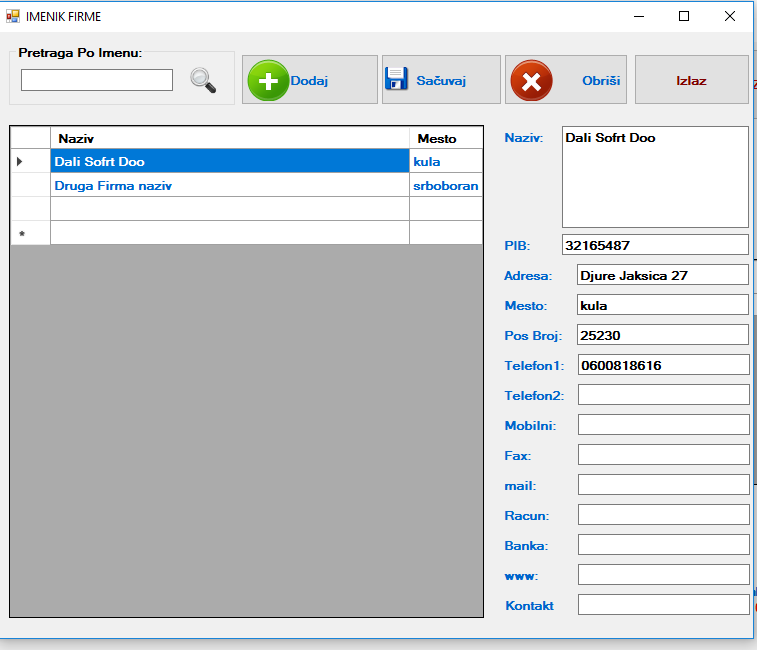Click the Adresa field with Djure Jaksica 27
Viewport: 757px width, 650px height.
click(x=662, y=275)
